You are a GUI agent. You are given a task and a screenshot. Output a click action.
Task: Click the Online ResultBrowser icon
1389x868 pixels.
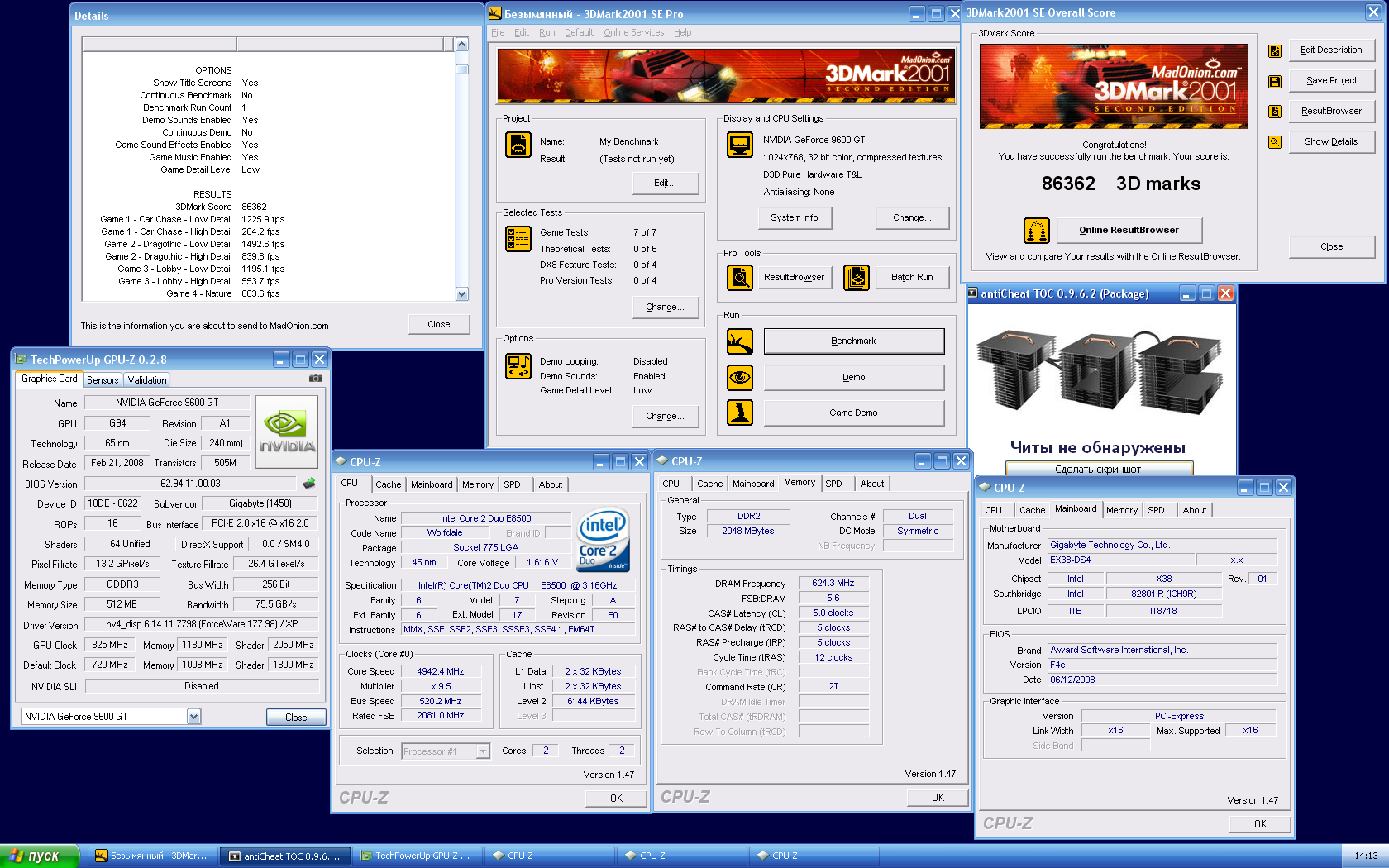click(x=1036, y=231)
